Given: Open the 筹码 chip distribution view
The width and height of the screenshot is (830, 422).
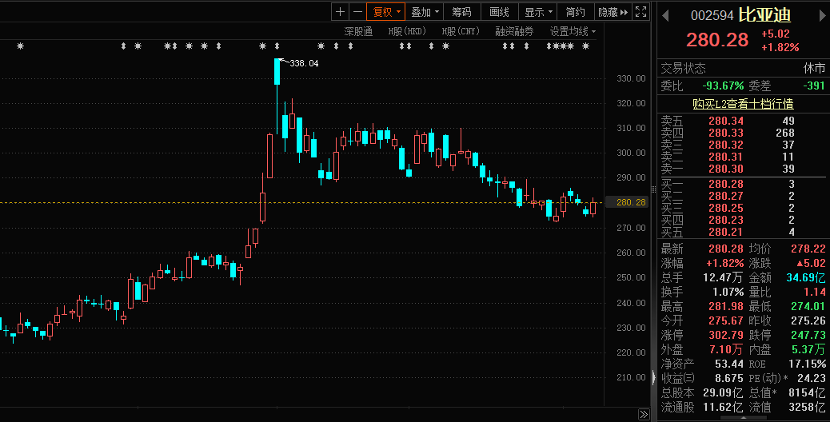Looking at the screenshot, I should pyautogui.click(x=461, y=12).
